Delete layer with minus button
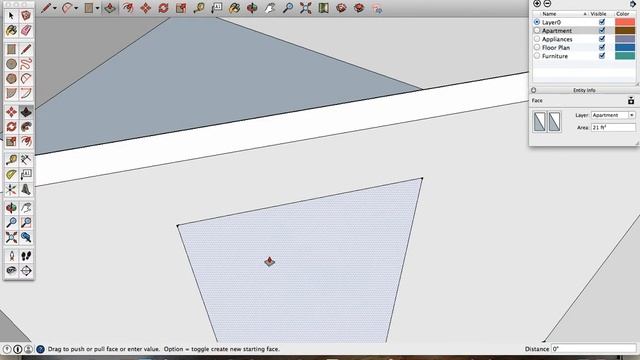Viewport: 640px width, 360px height. [x=547, y=4]
